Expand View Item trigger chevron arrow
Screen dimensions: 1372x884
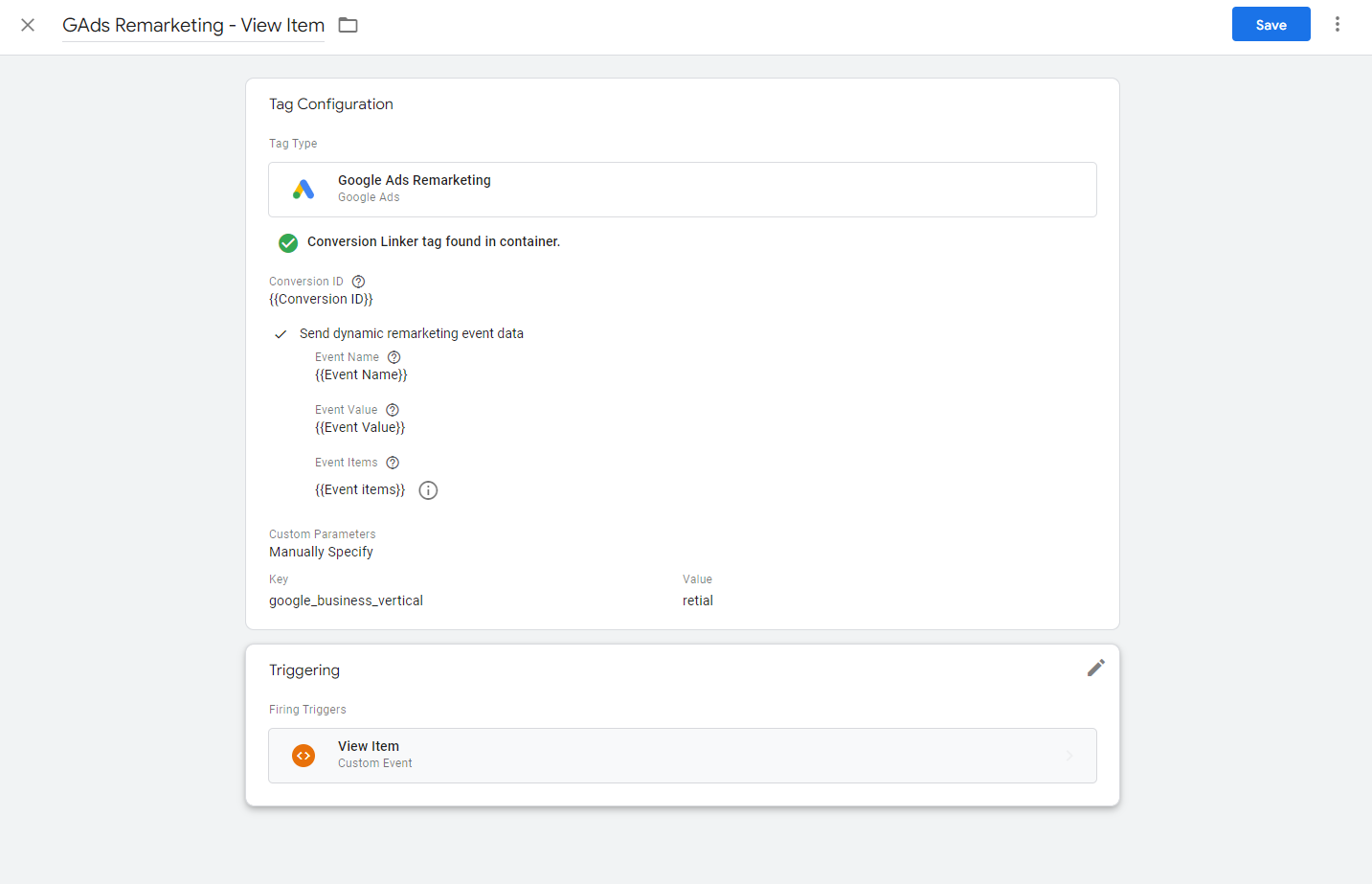[1069, 756]
